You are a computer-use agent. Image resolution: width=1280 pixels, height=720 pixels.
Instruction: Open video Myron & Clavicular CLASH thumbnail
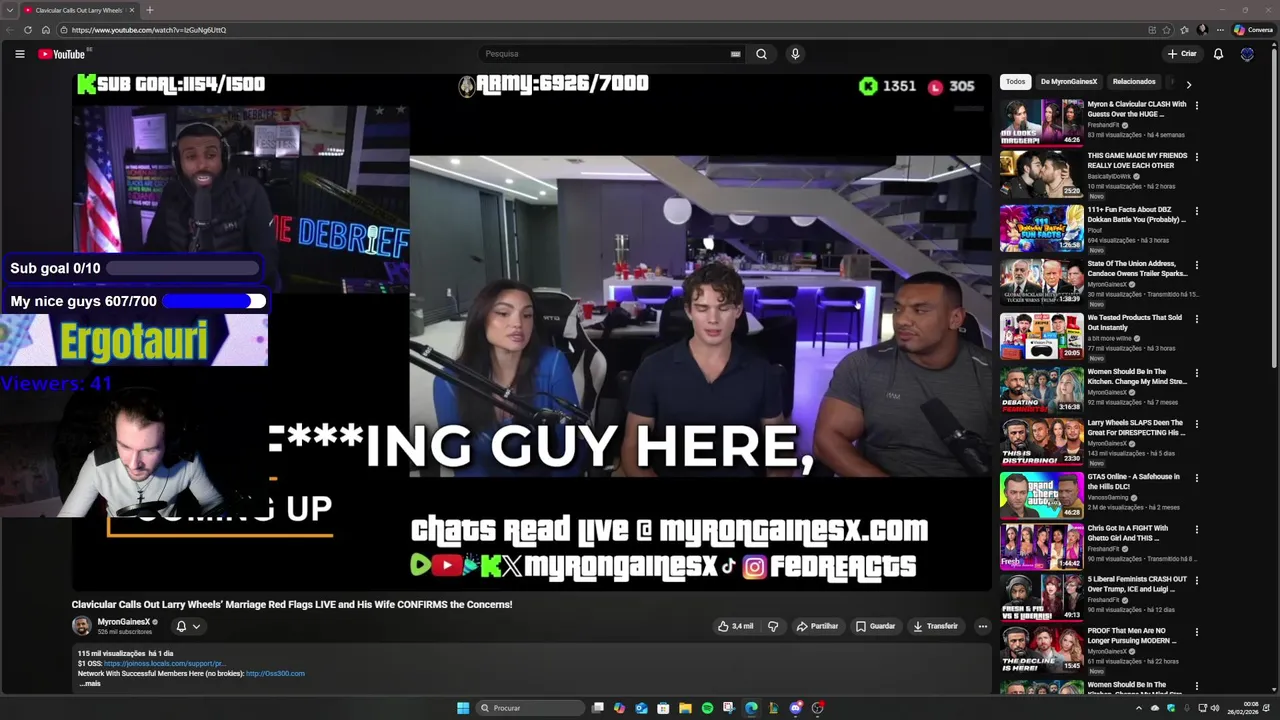pyautogui.click(x=1041, y=122)
